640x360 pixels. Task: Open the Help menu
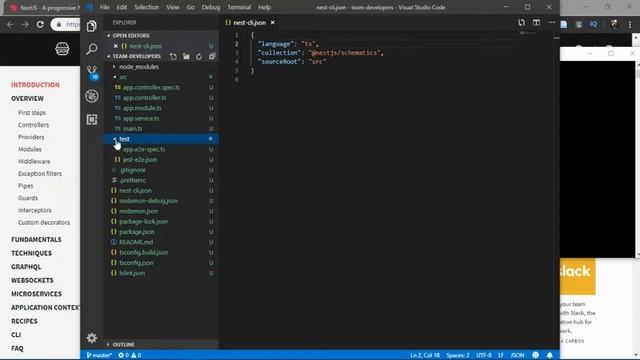click(264, 7)
